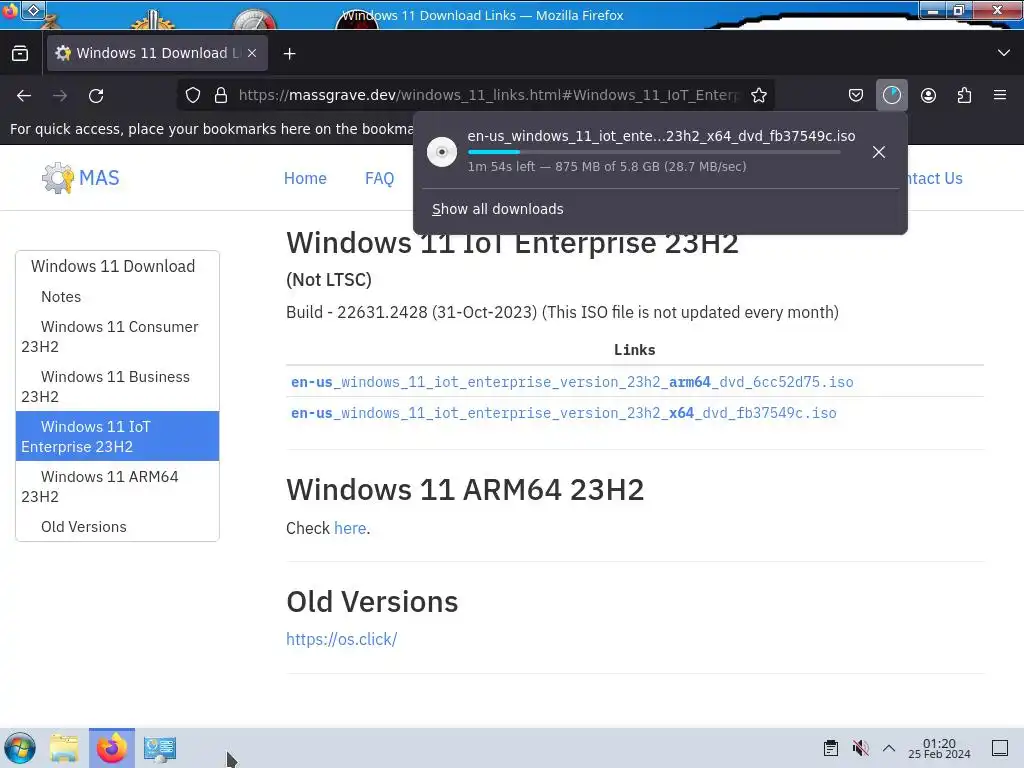Image resolution: width=1024 pixels, height=768 pixels.
Task: Open the extensions puzzle icon
Action: pyautogui.click(x=964, y=95)
